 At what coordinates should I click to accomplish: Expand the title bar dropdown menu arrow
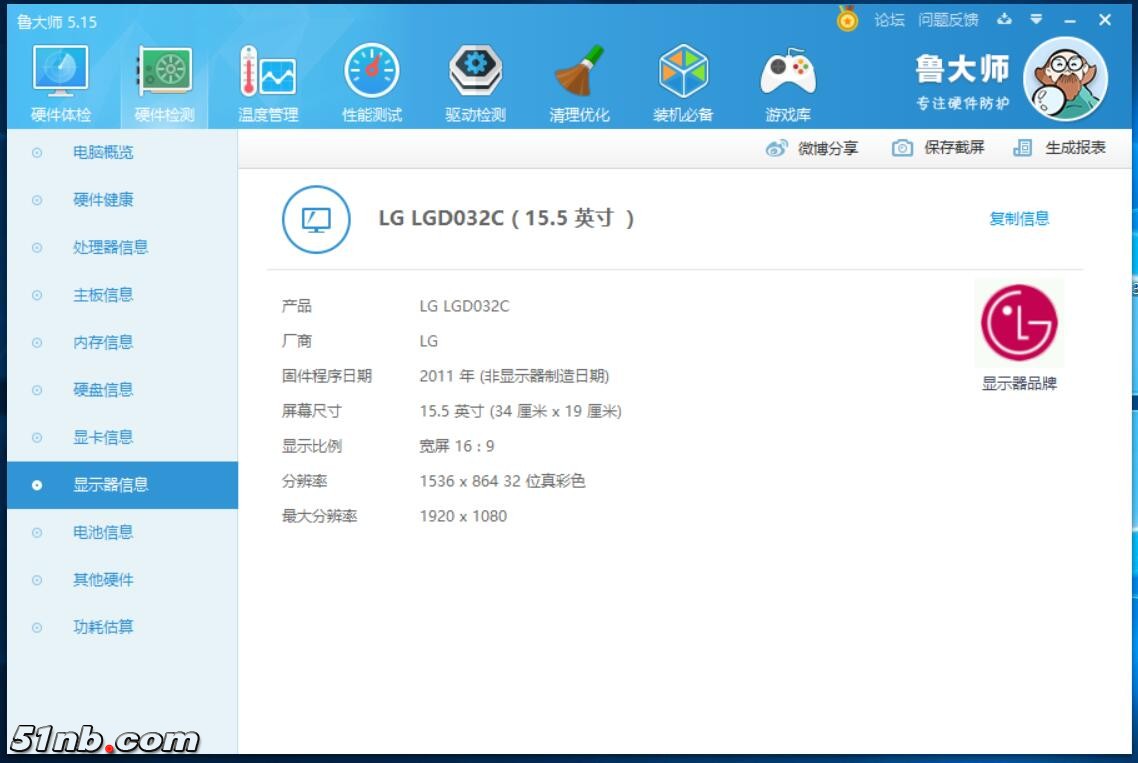(x=1036, y=20)
